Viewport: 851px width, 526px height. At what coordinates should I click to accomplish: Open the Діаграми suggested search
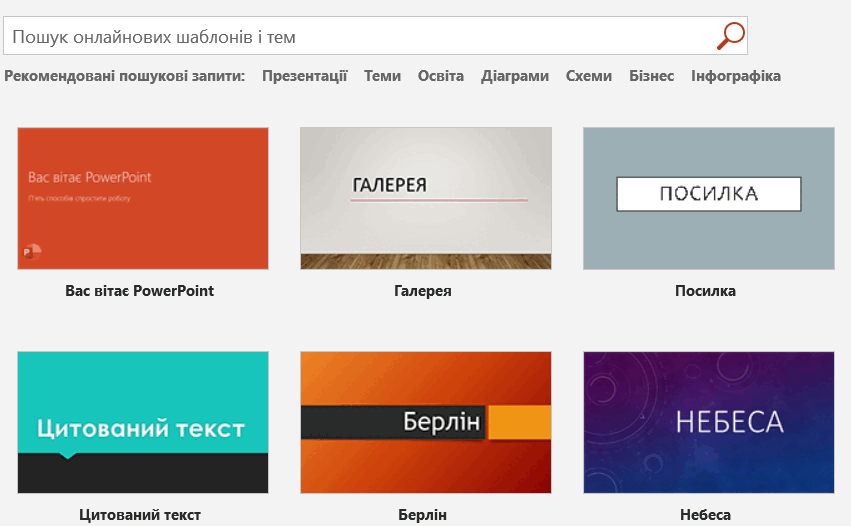point(515,76)
